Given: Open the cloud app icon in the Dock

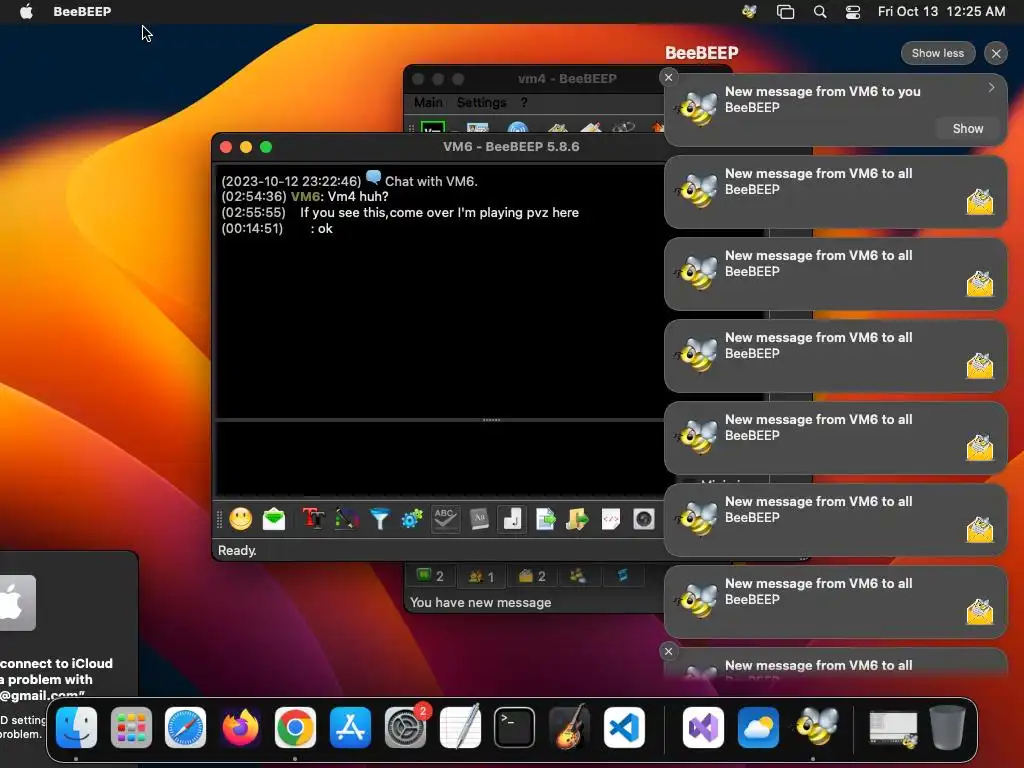Looking at the screenshot, I should (758, 727).
